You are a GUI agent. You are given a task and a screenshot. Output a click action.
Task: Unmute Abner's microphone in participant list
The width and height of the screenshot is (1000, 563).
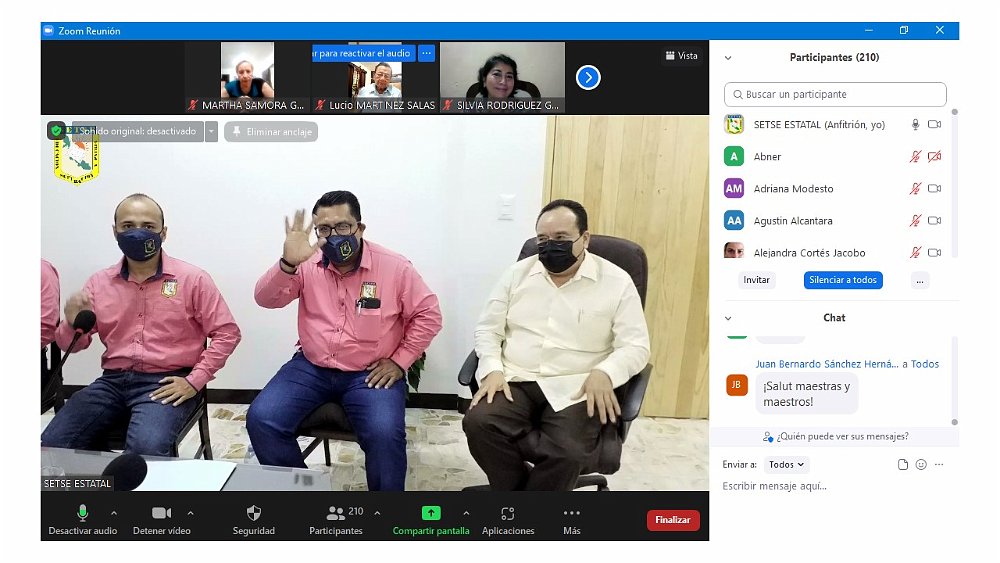[x=914, y=157]
